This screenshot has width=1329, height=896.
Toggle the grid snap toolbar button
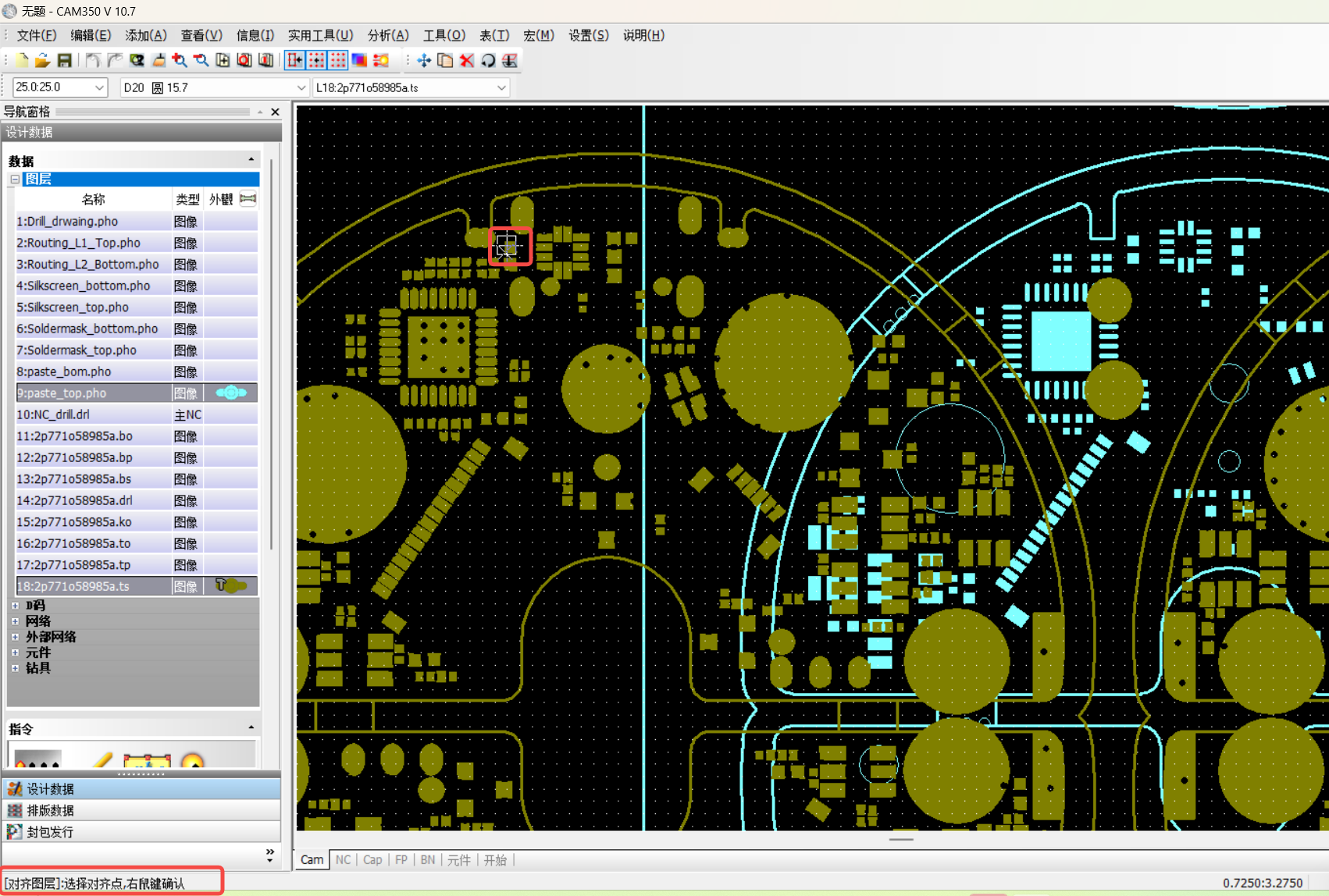[x=316, y=60]
